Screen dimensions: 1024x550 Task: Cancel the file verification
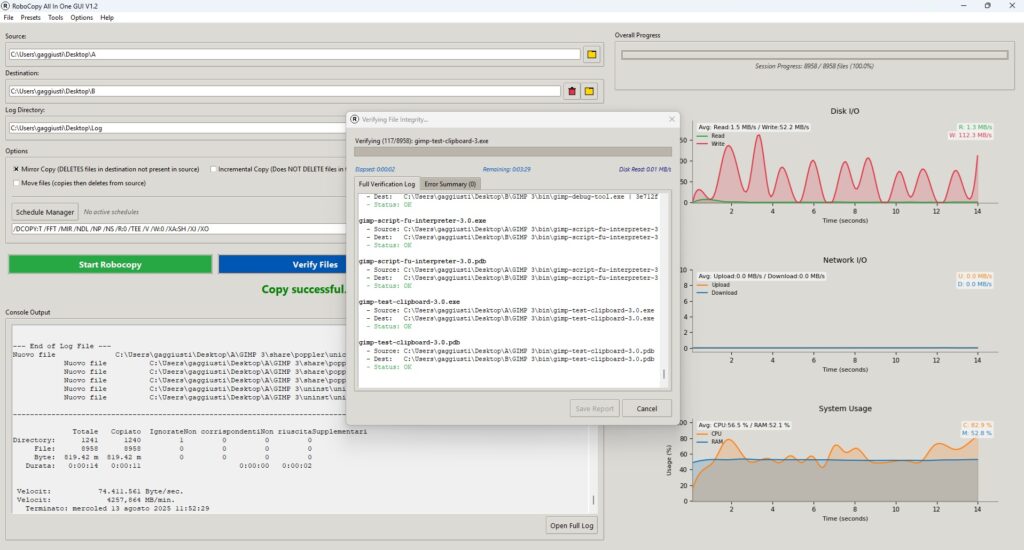(x=647, y=408)
